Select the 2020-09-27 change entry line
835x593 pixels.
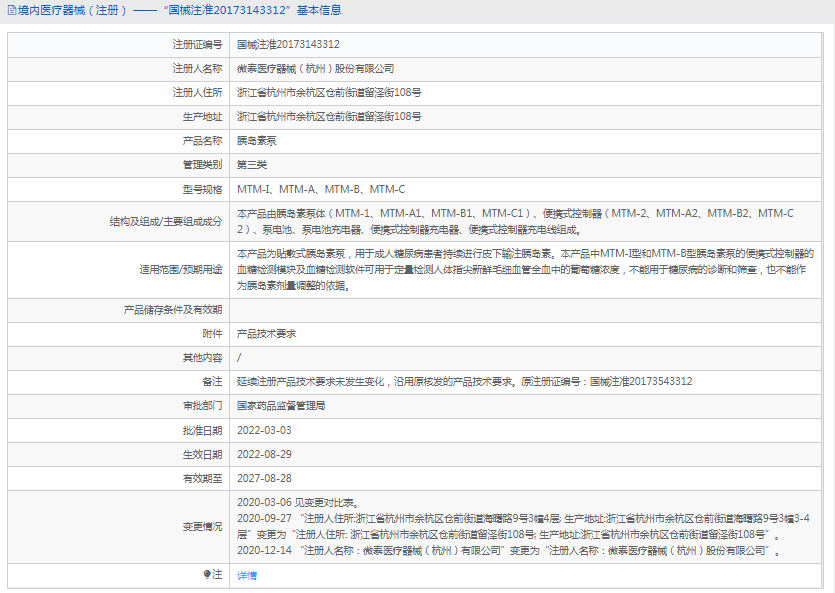pos(523,526)
